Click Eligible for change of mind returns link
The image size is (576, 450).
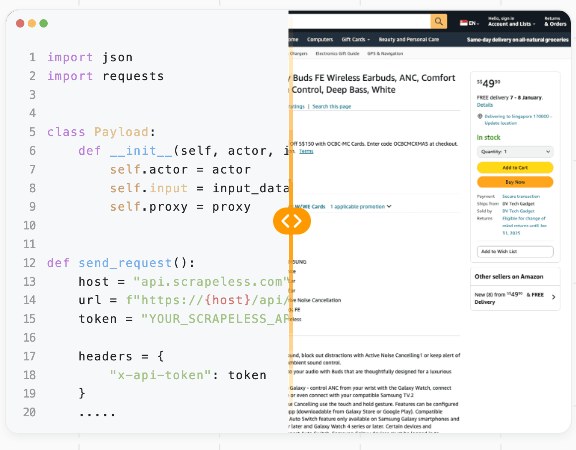(x=524, y=226)
